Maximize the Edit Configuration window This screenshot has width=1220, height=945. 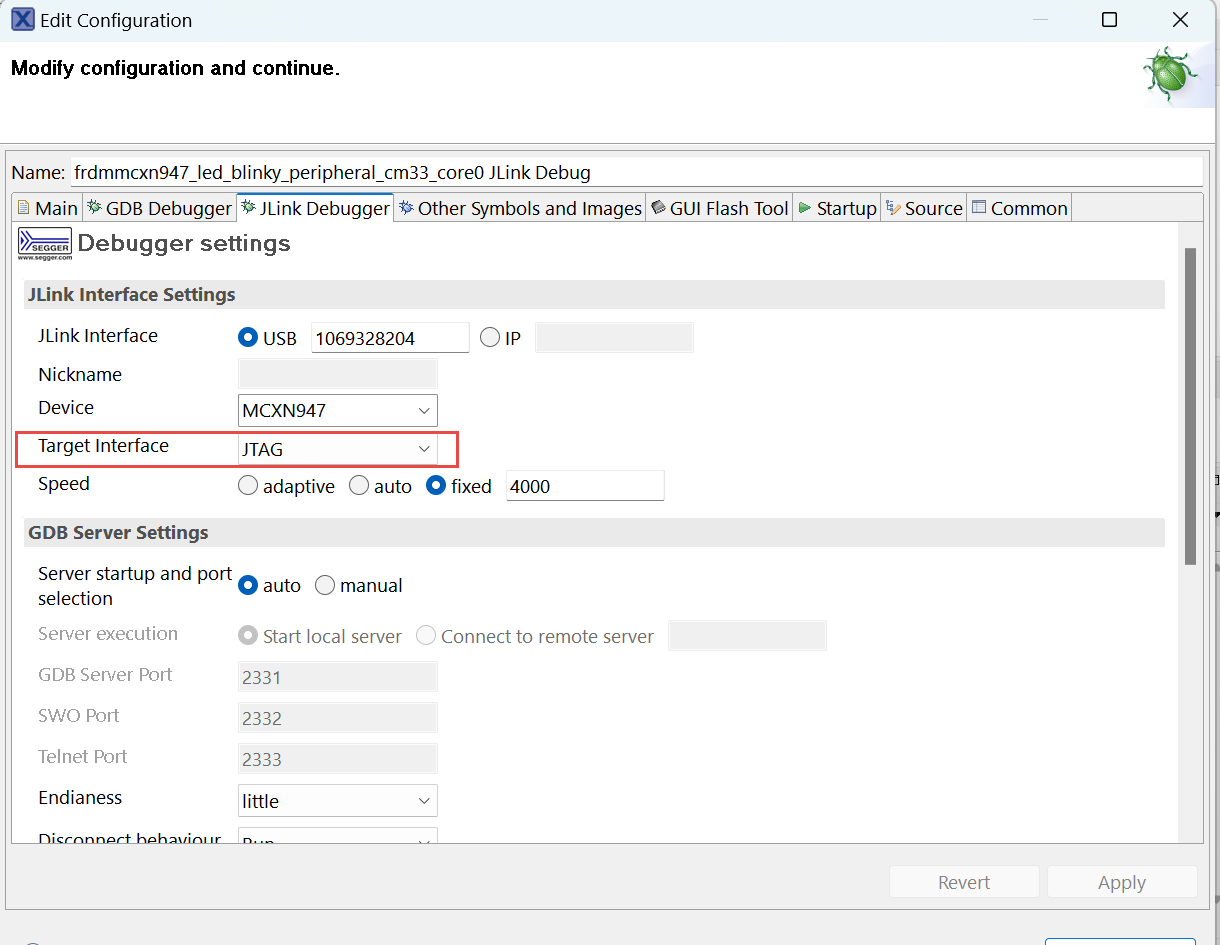(x=1109, y=20)
